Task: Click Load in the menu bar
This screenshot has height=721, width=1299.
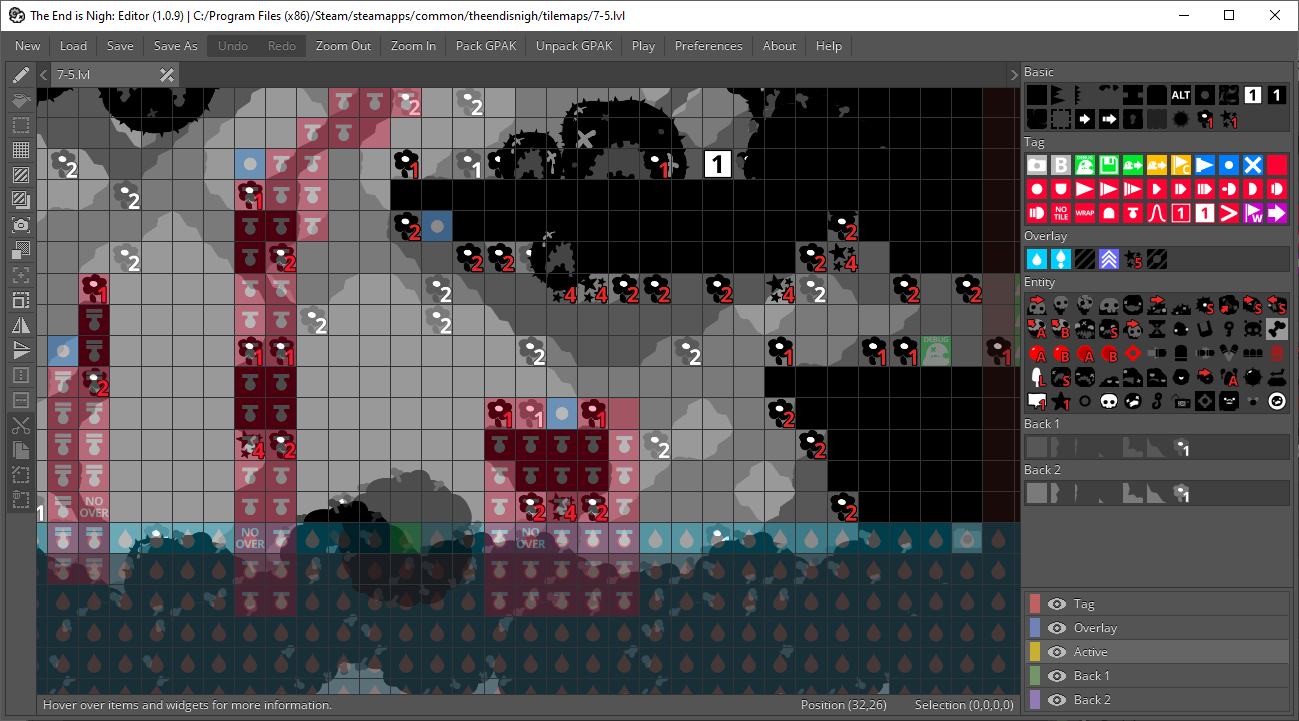Action: coord(73,46)
